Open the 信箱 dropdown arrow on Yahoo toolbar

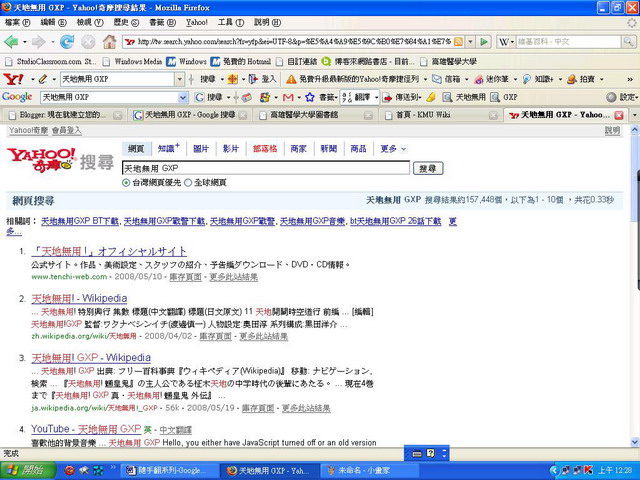467,79
